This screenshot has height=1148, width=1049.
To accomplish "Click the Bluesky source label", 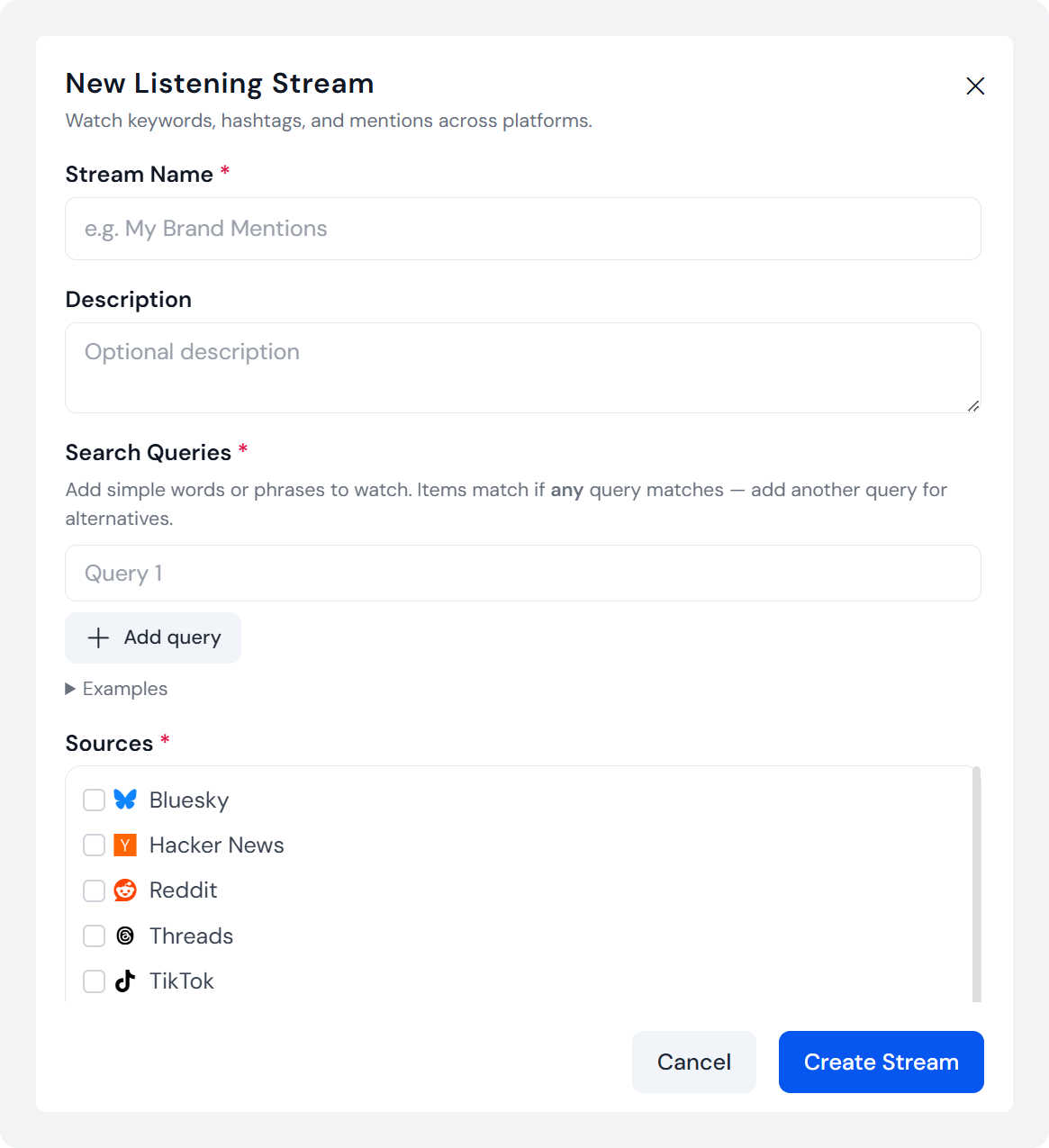I will click(189, 800).
